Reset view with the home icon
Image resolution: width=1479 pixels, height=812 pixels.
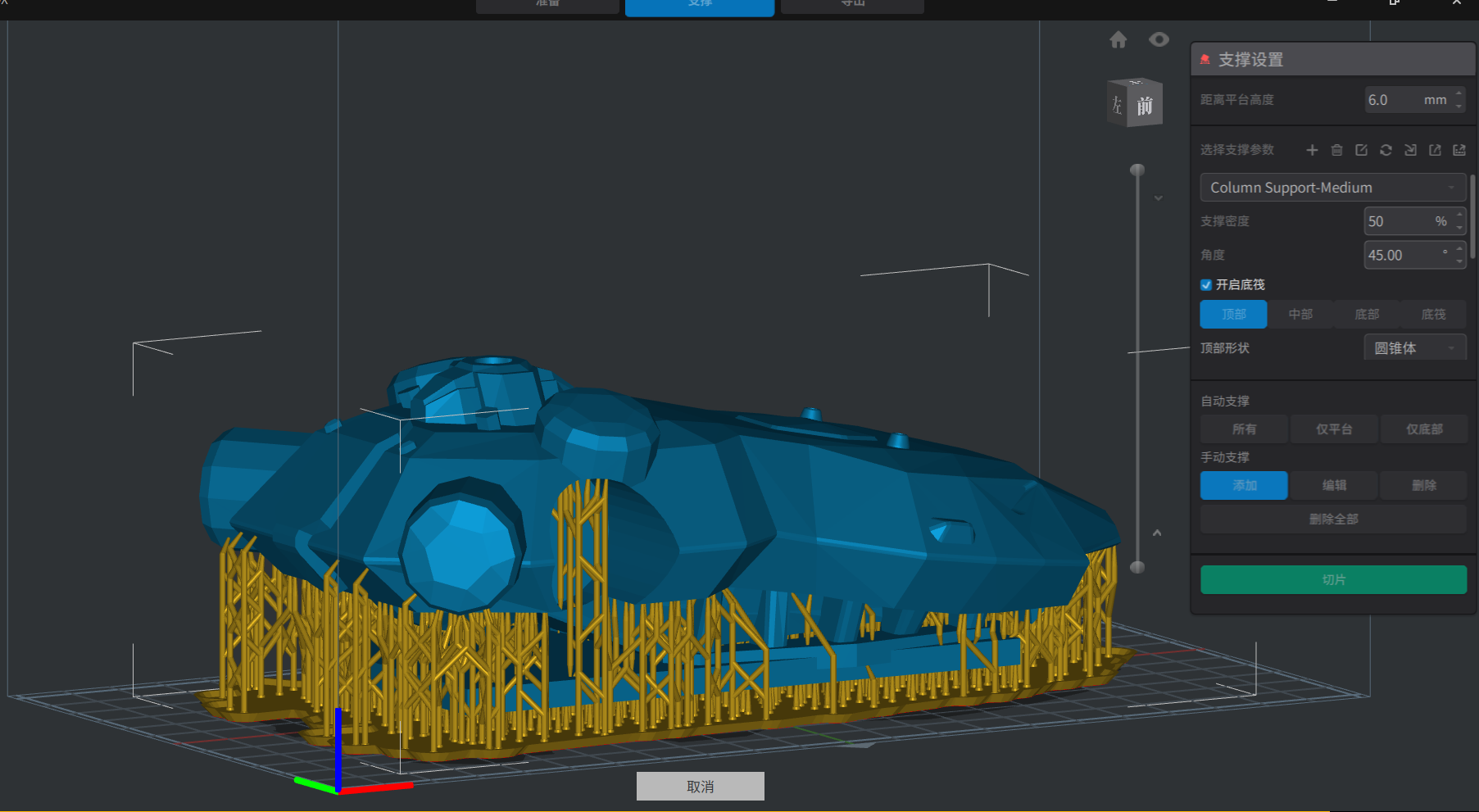(x=1118, y=39)
